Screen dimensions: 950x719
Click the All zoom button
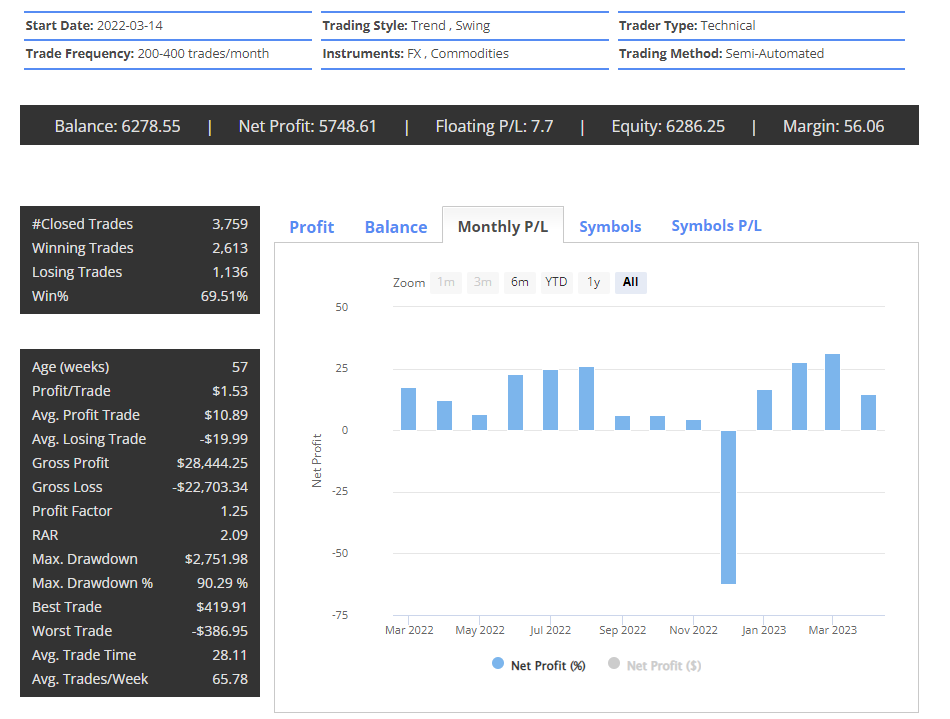[x=630, y=282]
